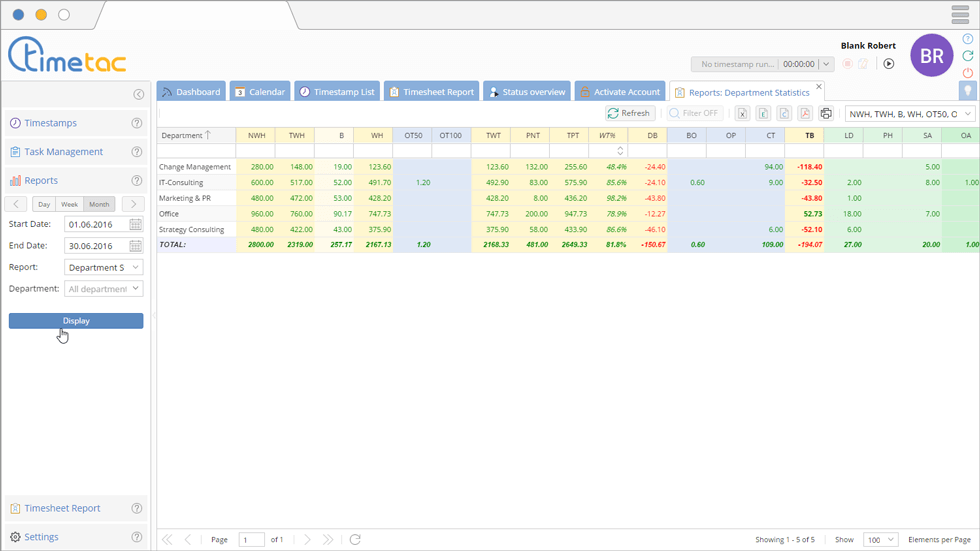Open Start Date calendar picker
This screenshot has width=980, height=551.
[136, 225]
